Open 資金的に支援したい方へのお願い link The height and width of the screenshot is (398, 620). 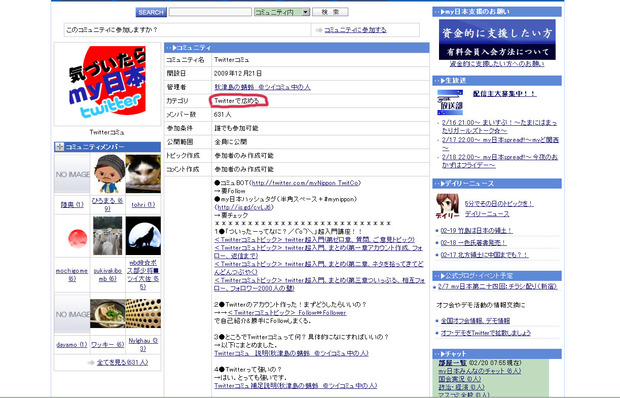coord(497,64)
